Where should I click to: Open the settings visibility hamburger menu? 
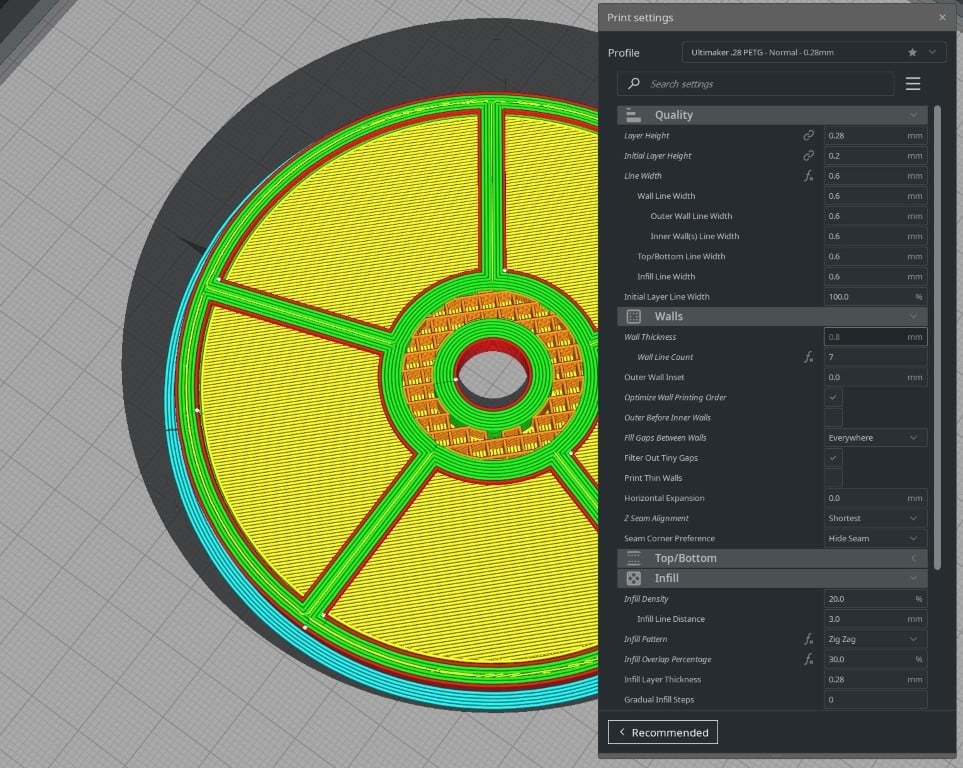913,84
